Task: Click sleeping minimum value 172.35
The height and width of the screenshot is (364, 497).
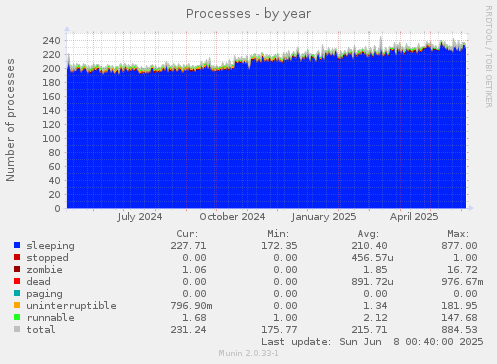Action: pyautogui.click(x=279, y=246)
